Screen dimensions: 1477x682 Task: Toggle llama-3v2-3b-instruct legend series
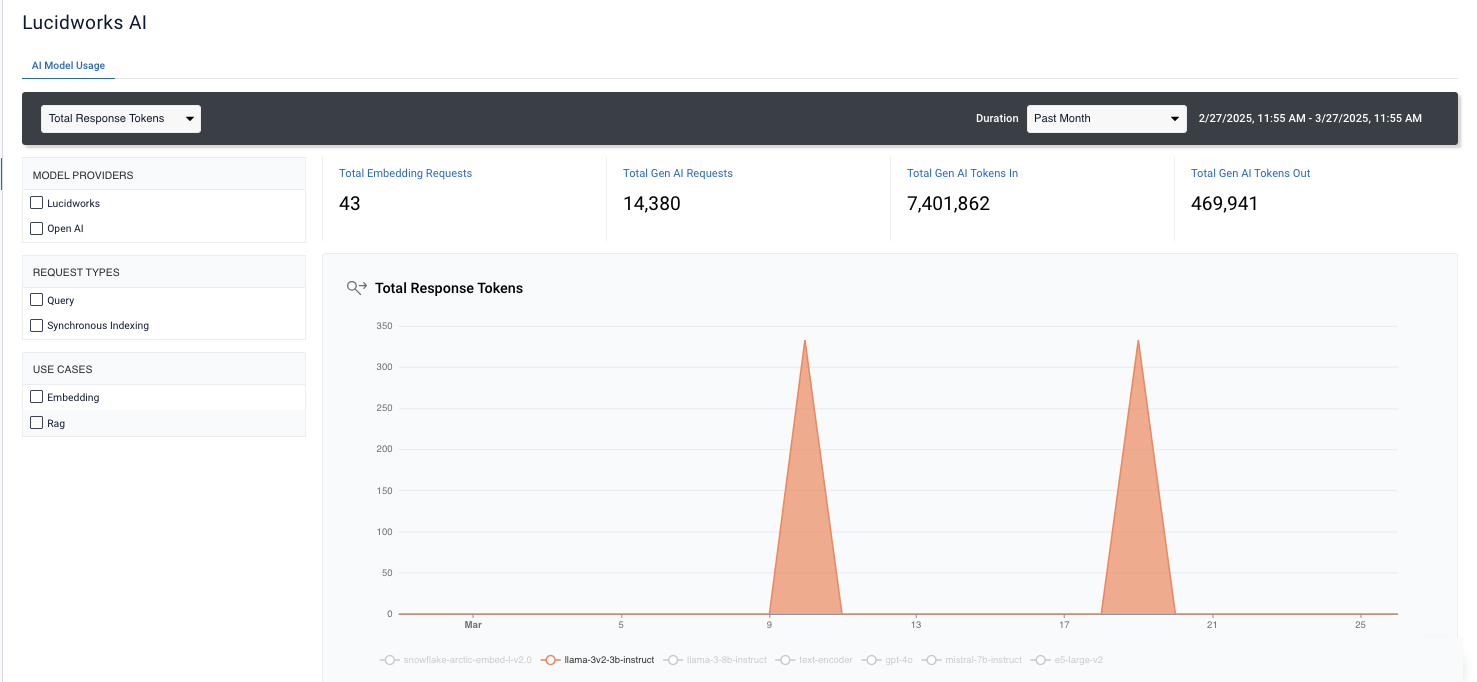598,660
